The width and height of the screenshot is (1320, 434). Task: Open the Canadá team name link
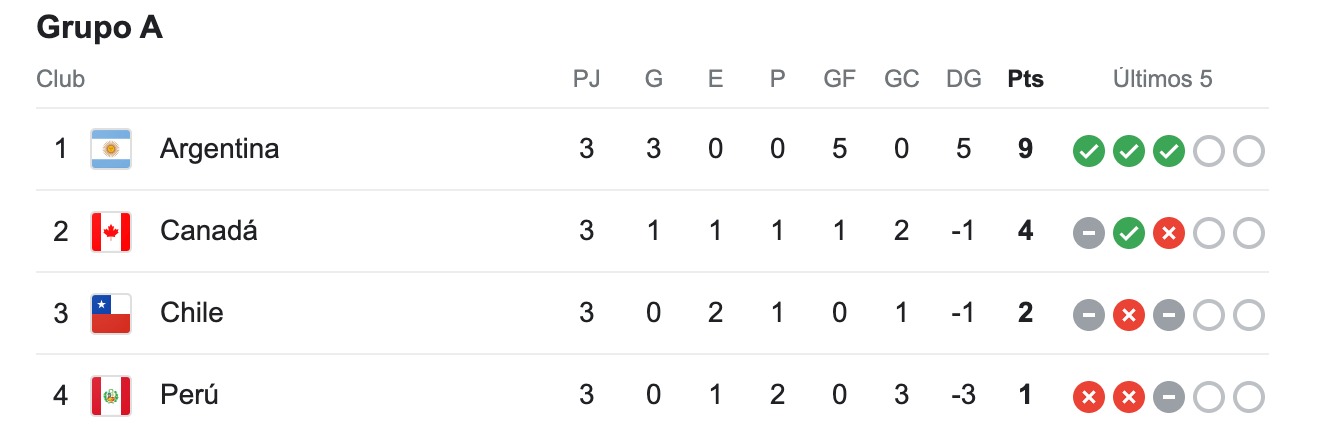click(209, 231)
